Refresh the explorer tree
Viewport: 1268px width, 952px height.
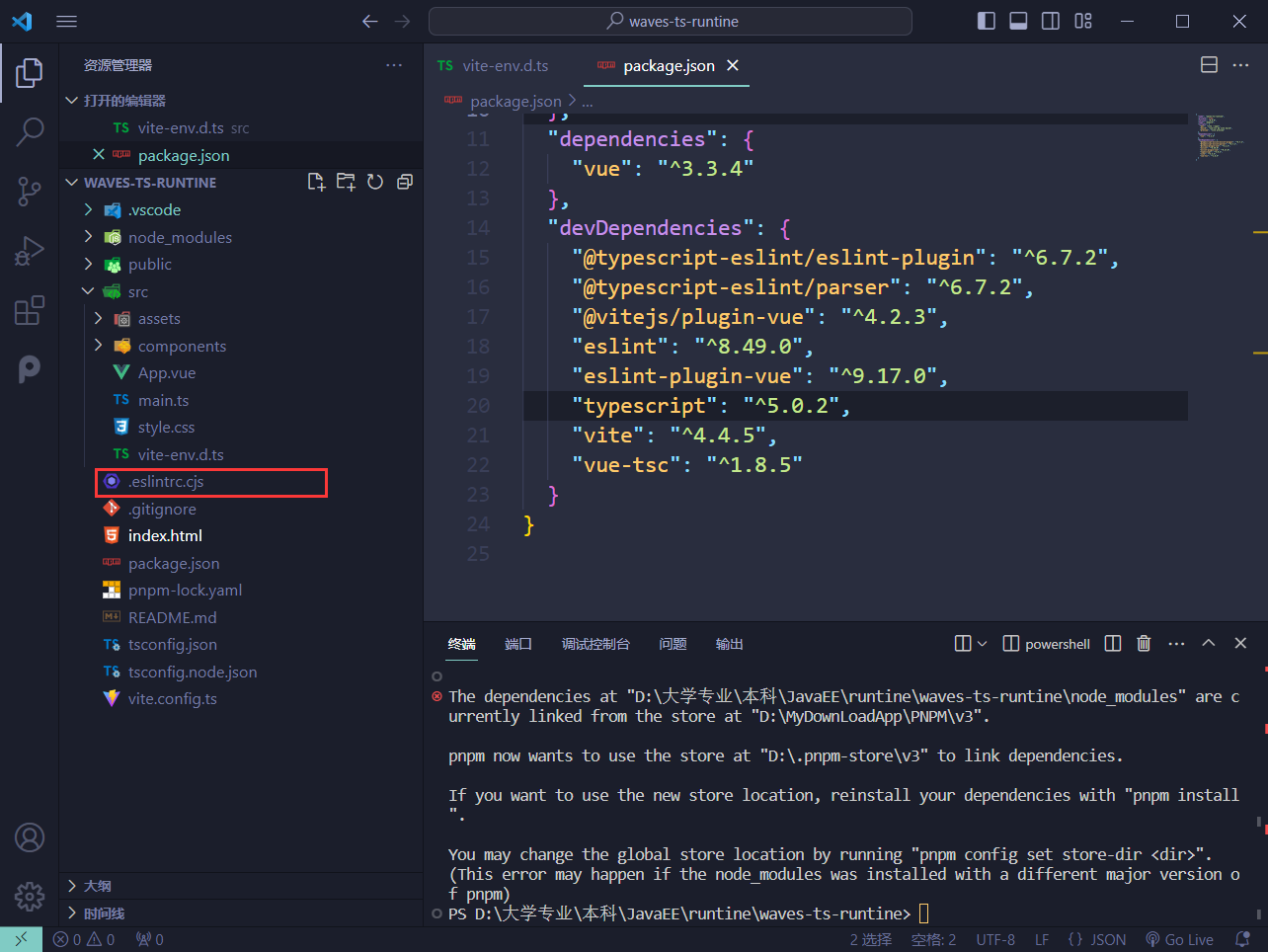(375, 182)
